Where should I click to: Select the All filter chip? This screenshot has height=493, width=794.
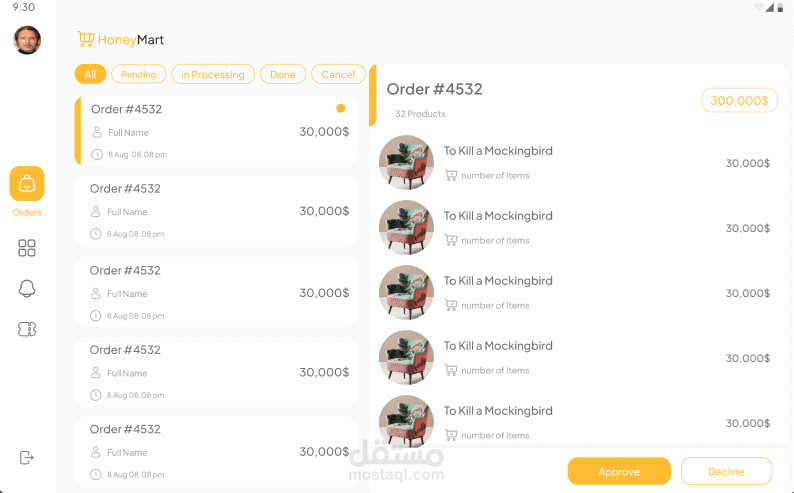pos(90,74)
